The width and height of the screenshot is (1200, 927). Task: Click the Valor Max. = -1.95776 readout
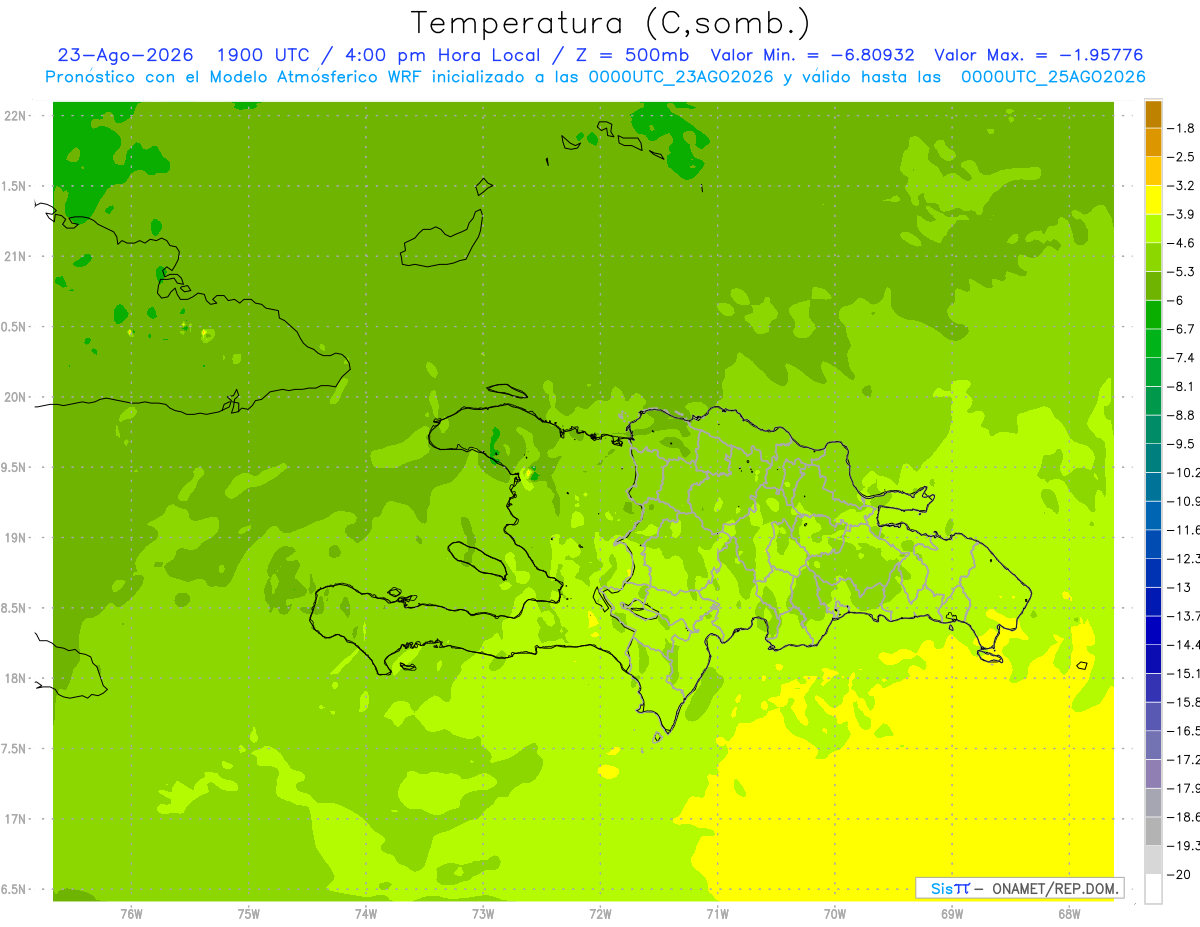[1038, 56]
